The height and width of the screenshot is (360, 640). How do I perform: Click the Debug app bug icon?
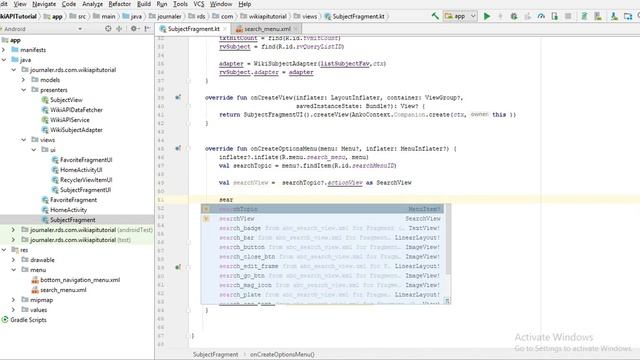514,16
